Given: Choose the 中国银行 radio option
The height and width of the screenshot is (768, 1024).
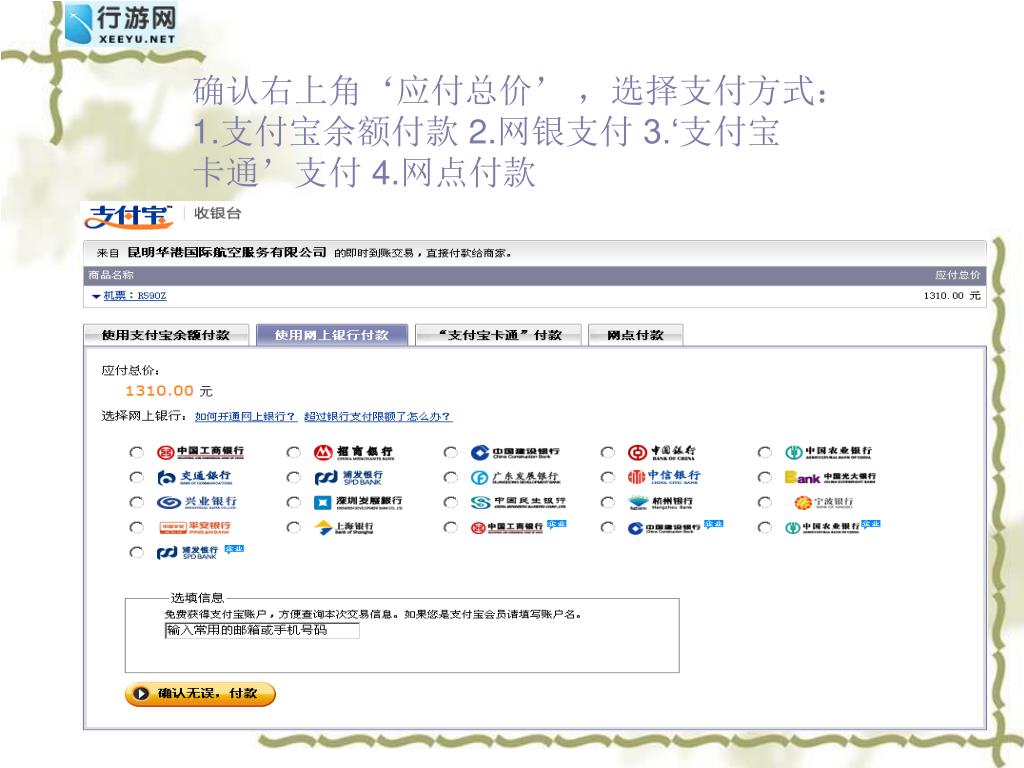Looking at the screenshot, I should 607,452.
